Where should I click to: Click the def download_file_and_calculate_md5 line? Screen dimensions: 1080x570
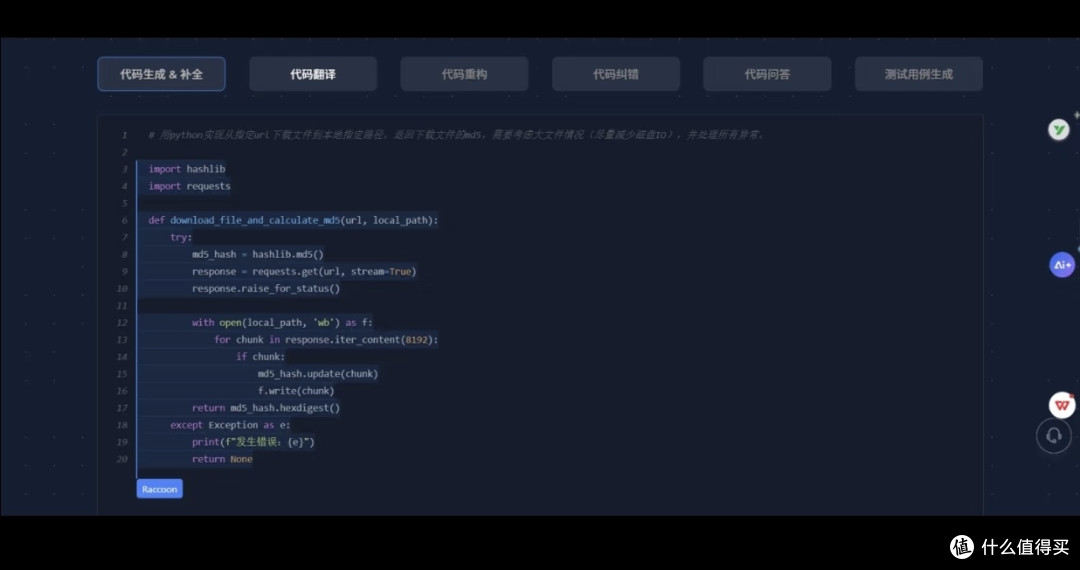293,220
